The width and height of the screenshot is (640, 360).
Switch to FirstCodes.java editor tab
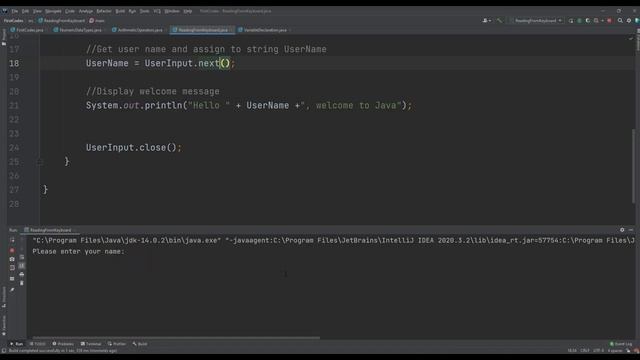tap(27, 30)
